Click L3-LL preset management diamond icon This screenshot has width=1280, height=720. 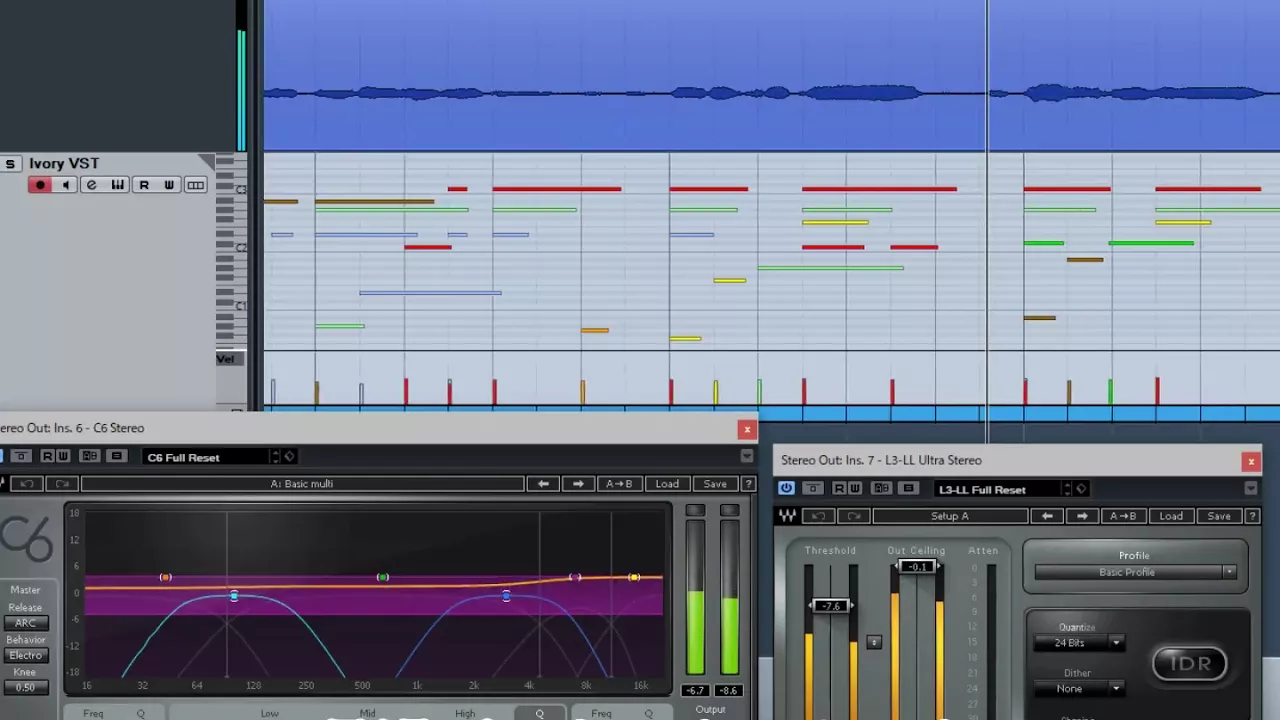pos(1080,489)
